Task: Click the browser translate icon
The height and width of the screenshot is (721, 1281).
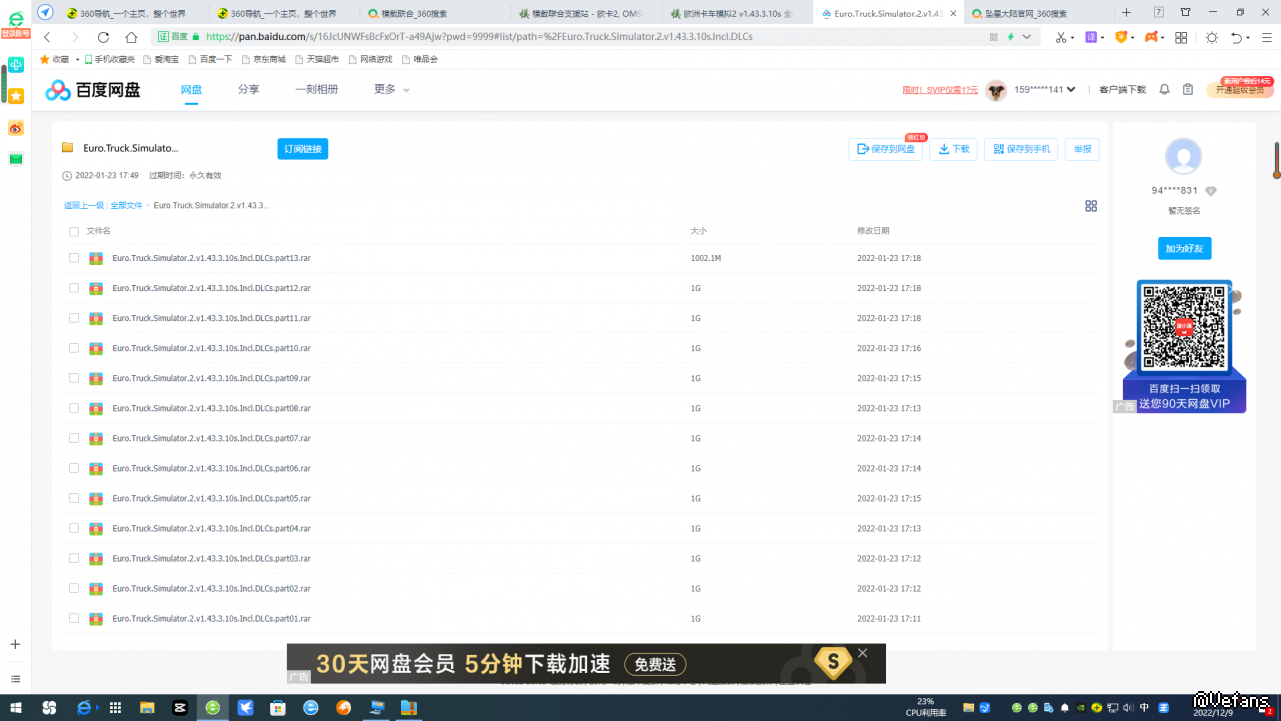Action: coord(1092,37)
